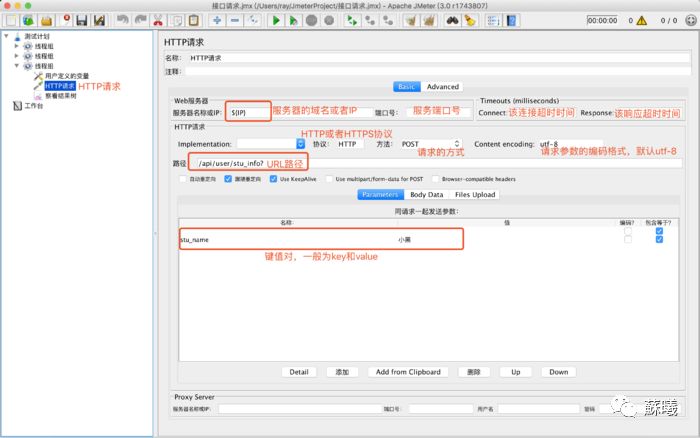The height and width of the screenshot is (438, 700).
Task: Select HTTP请求 node in the tree
Action: [x=60, y=86]
